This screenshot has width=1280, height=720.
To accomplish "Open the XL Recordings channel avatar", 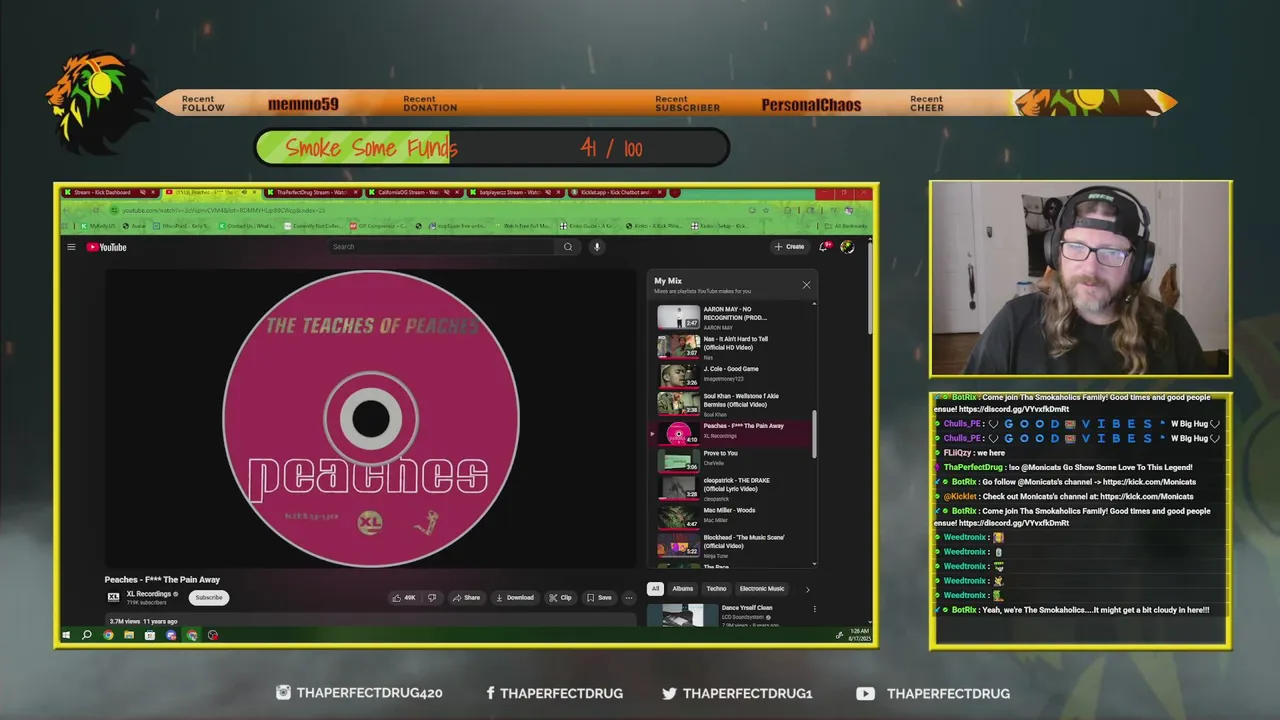I will (114, 597).
